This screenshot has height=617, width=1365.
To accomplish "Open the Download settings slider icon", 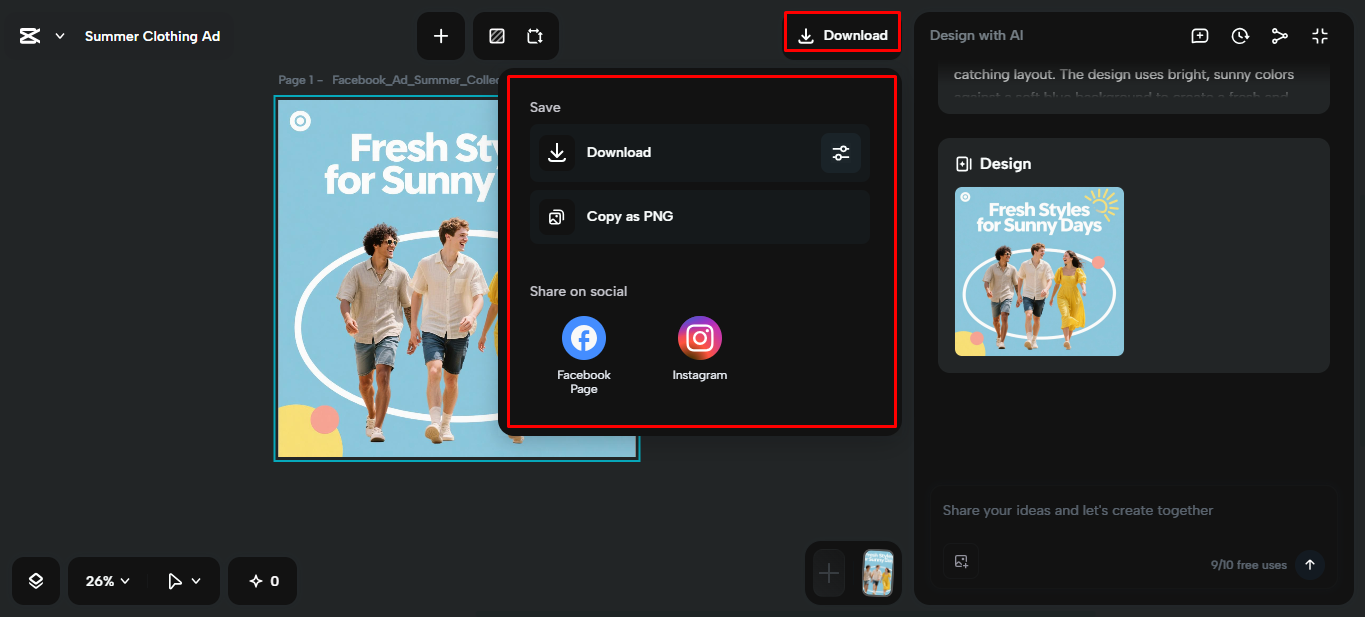I will (840, 152).
